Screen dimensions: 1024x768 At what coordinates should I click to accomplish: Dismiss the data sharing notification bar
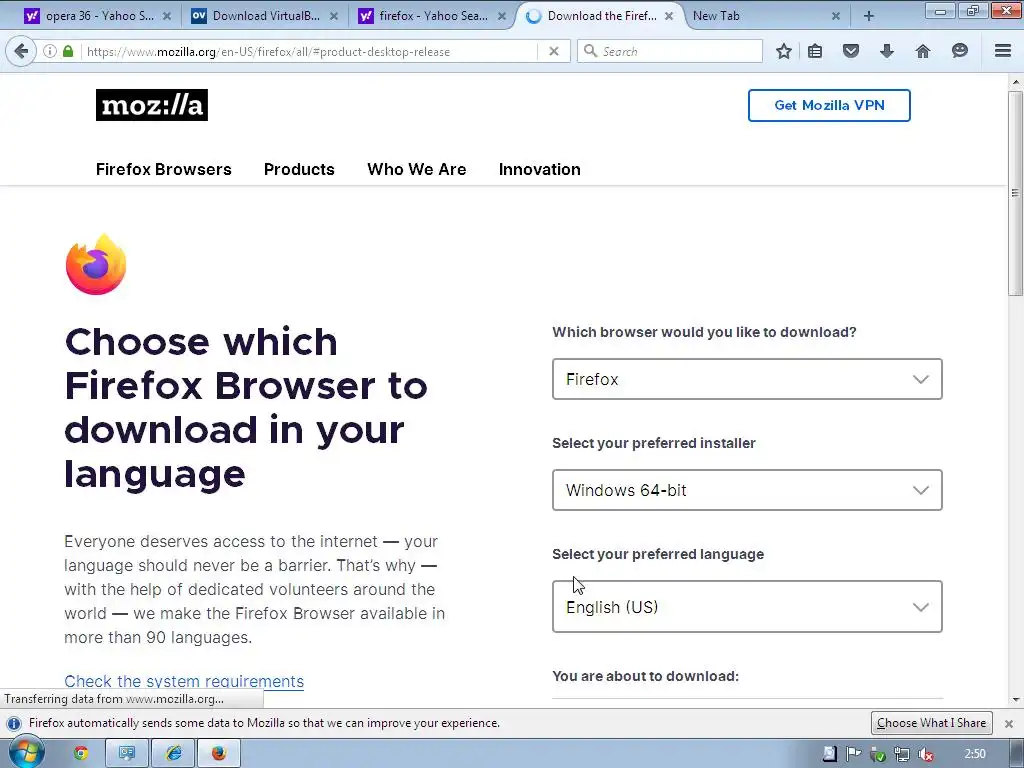click(x=1008, y=724)
